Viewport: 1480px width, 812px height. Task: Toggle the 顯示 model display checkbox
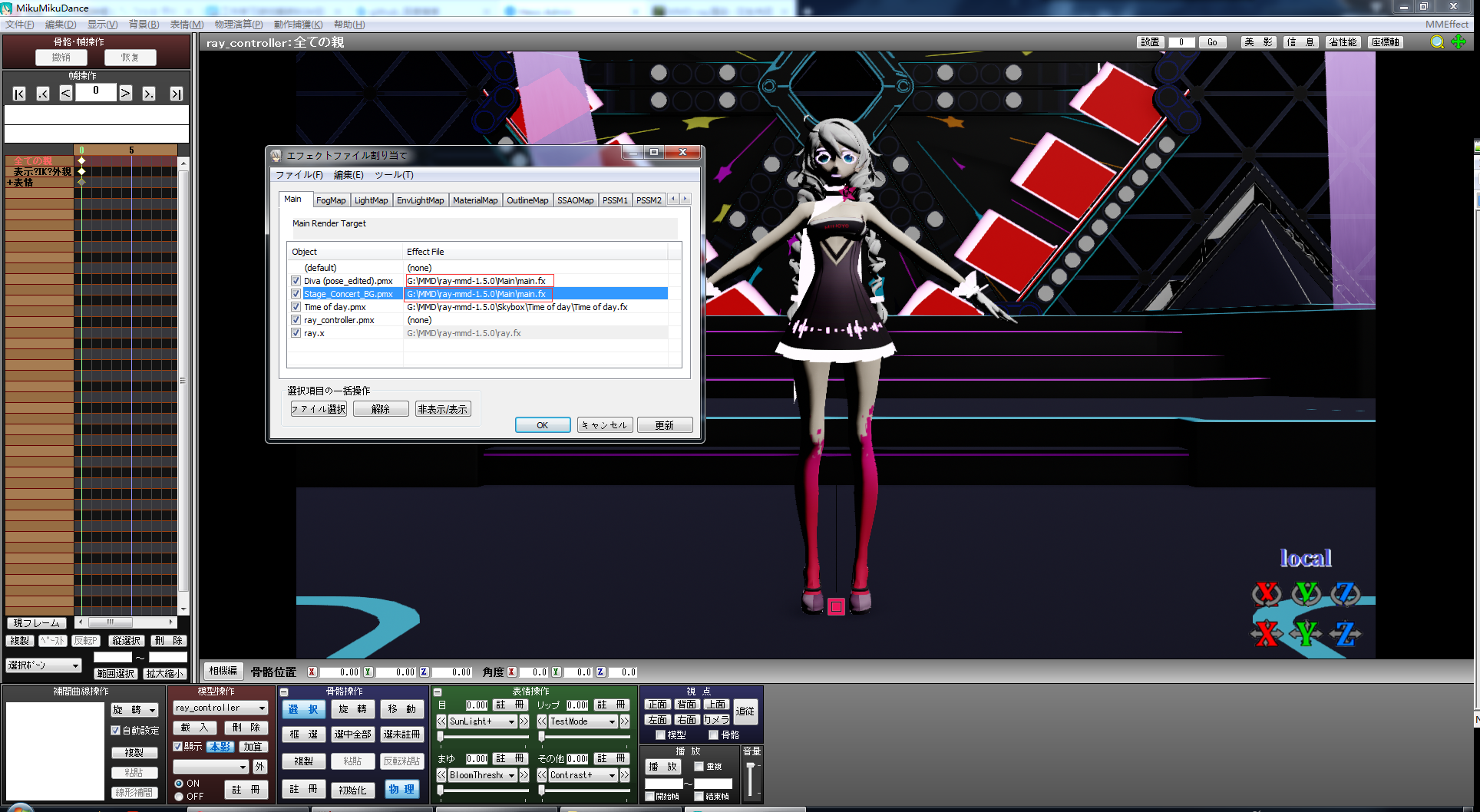178,746
